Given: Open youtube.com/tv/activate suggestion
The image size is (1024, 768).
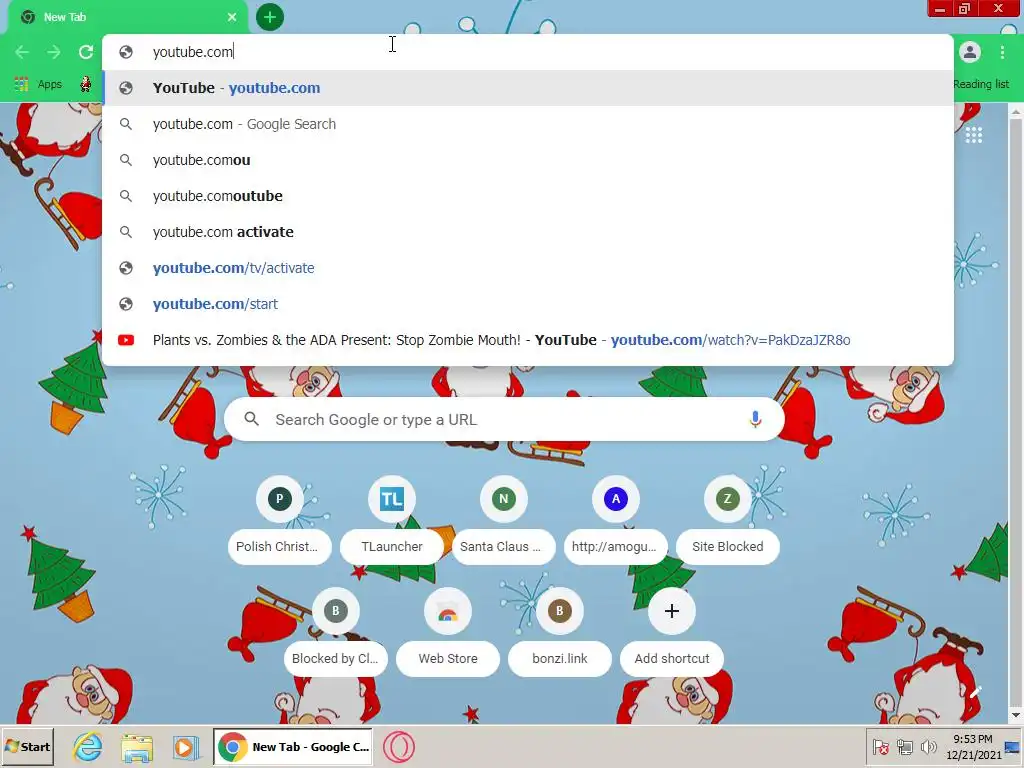Looking at the screenshot, I should [528, 268].
